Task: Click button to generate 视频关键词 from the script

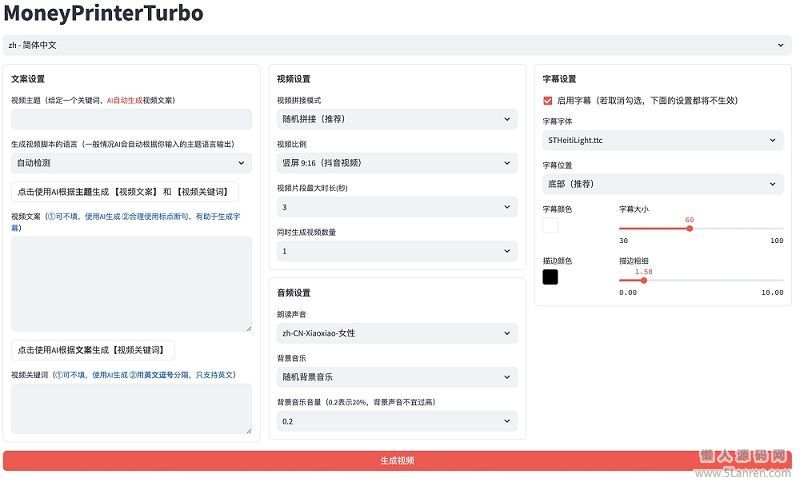Action: pyautogui.click(x=93, y=350)
